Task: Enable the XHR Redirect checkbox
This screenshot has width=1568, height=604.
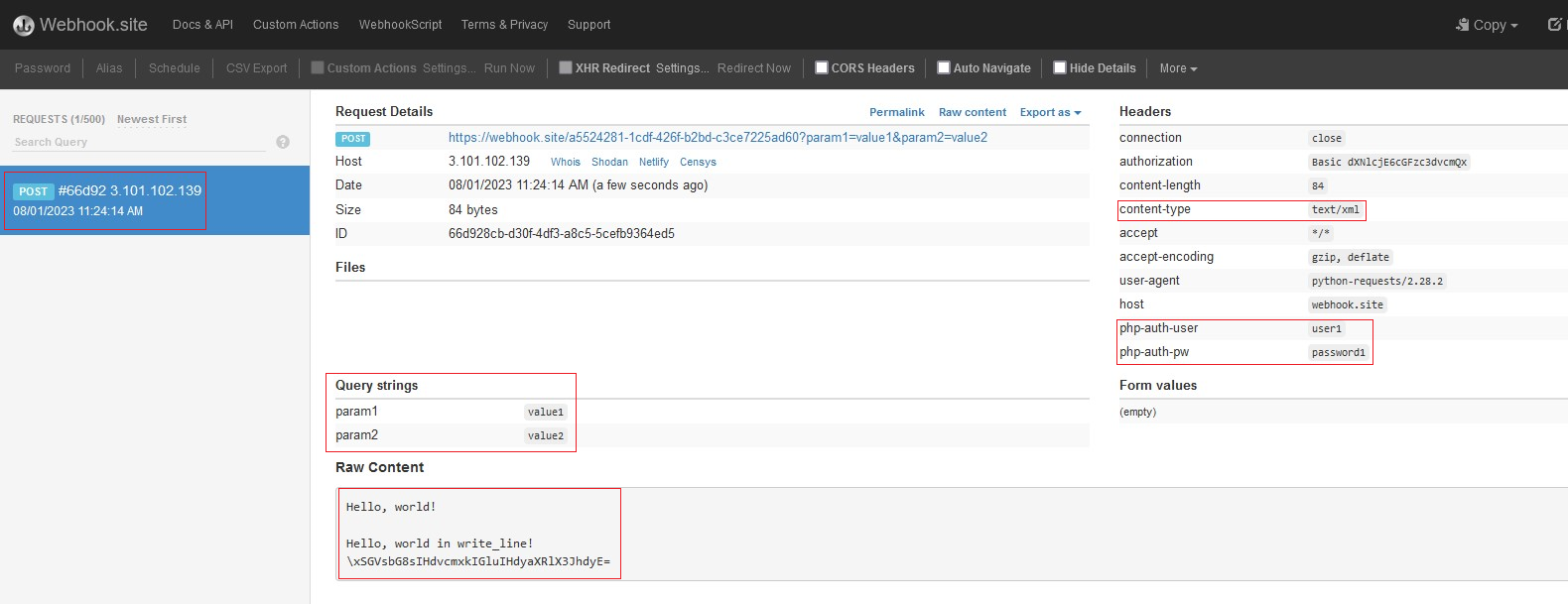Action: point(566,67)
